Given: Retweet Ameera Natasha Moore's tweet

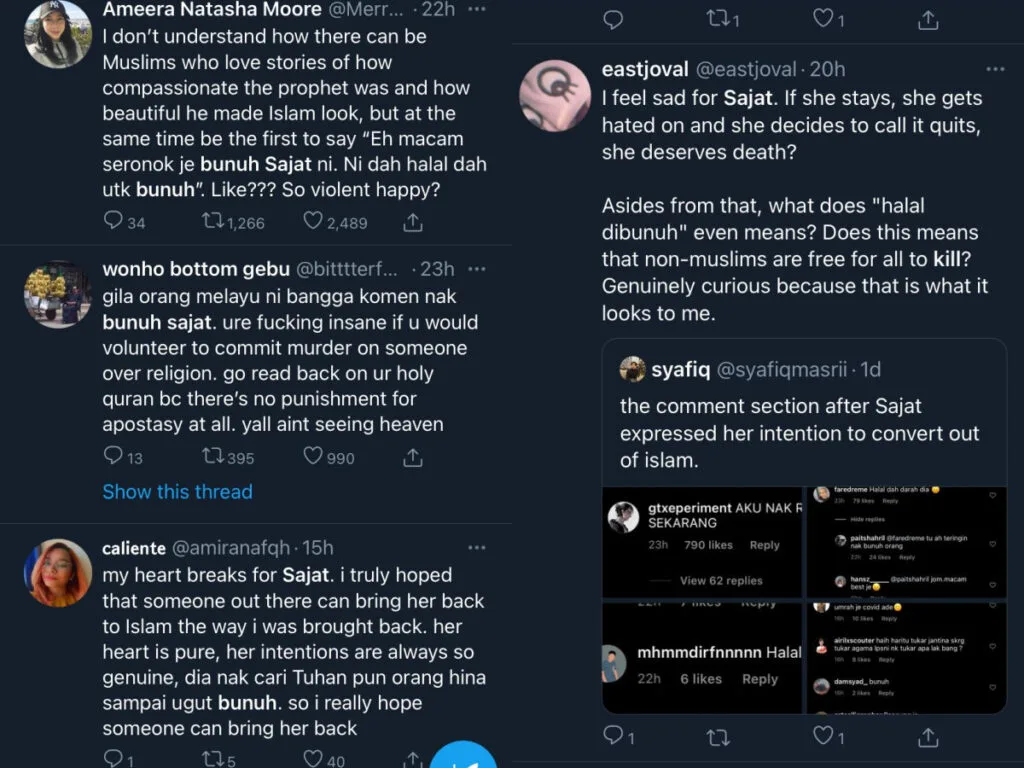Looking at the screenshot, I should (x=213, y=221).
